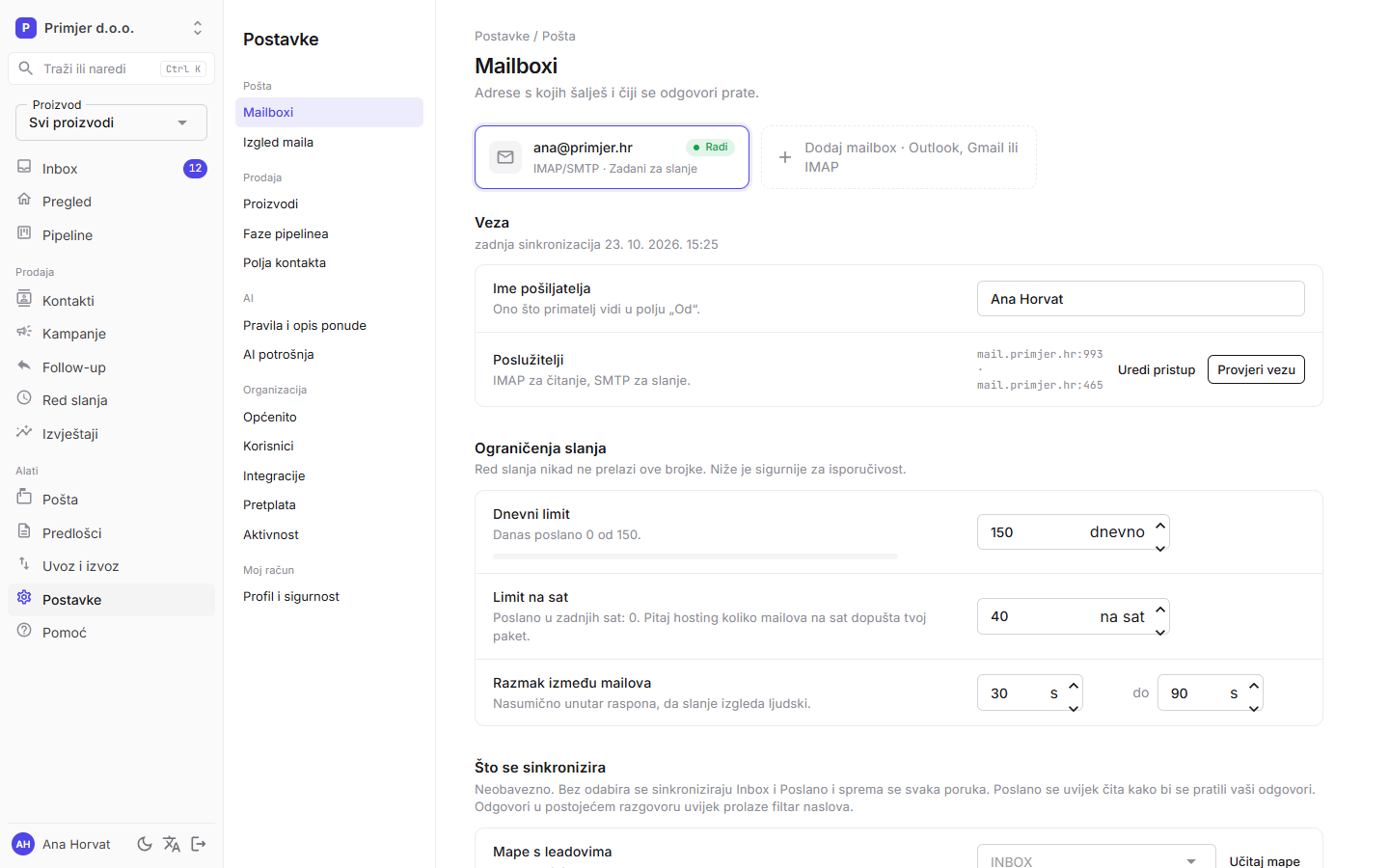Image resolution: width=1389 pixels, height=868 pixels.
Task: Select the ana@primjer.hr mailbox card
Action: (612, 157)
